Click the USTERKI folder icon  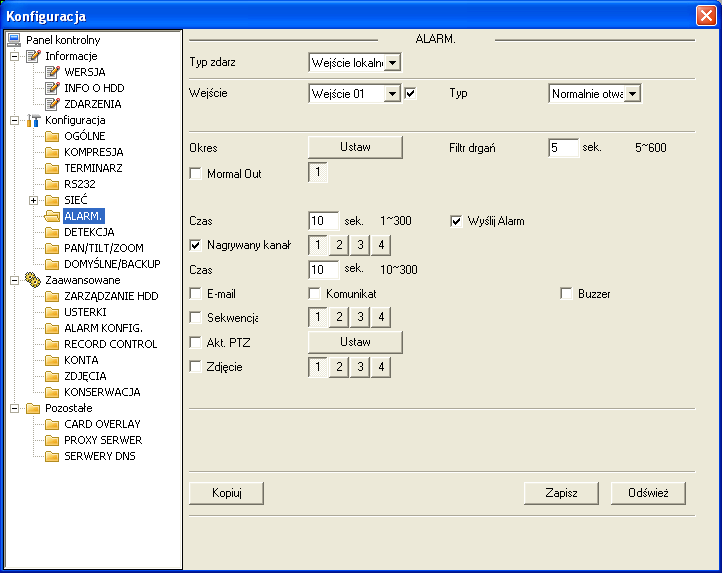click(52, 312)
